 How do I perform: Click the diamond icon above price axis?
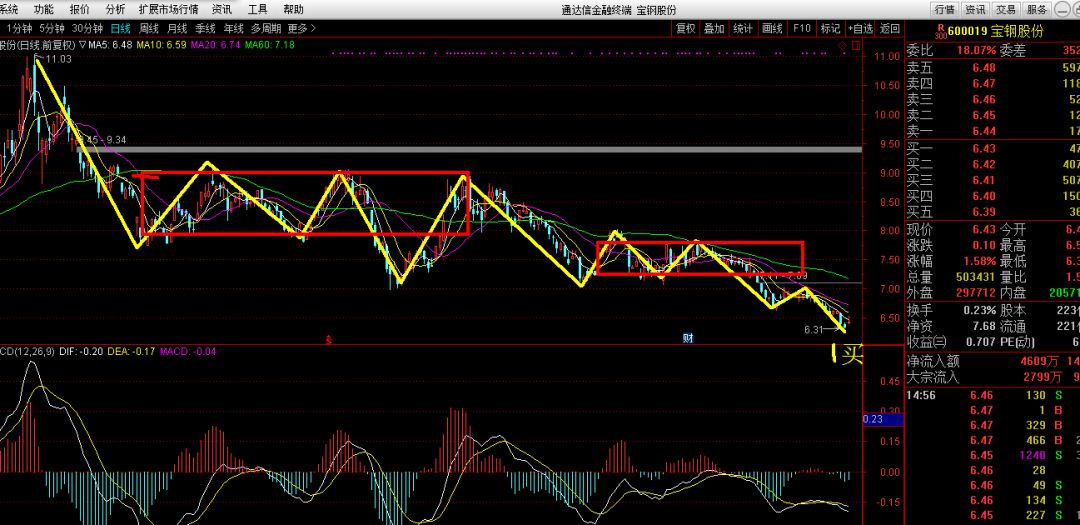pyautogui.click(x=843, y=46)
